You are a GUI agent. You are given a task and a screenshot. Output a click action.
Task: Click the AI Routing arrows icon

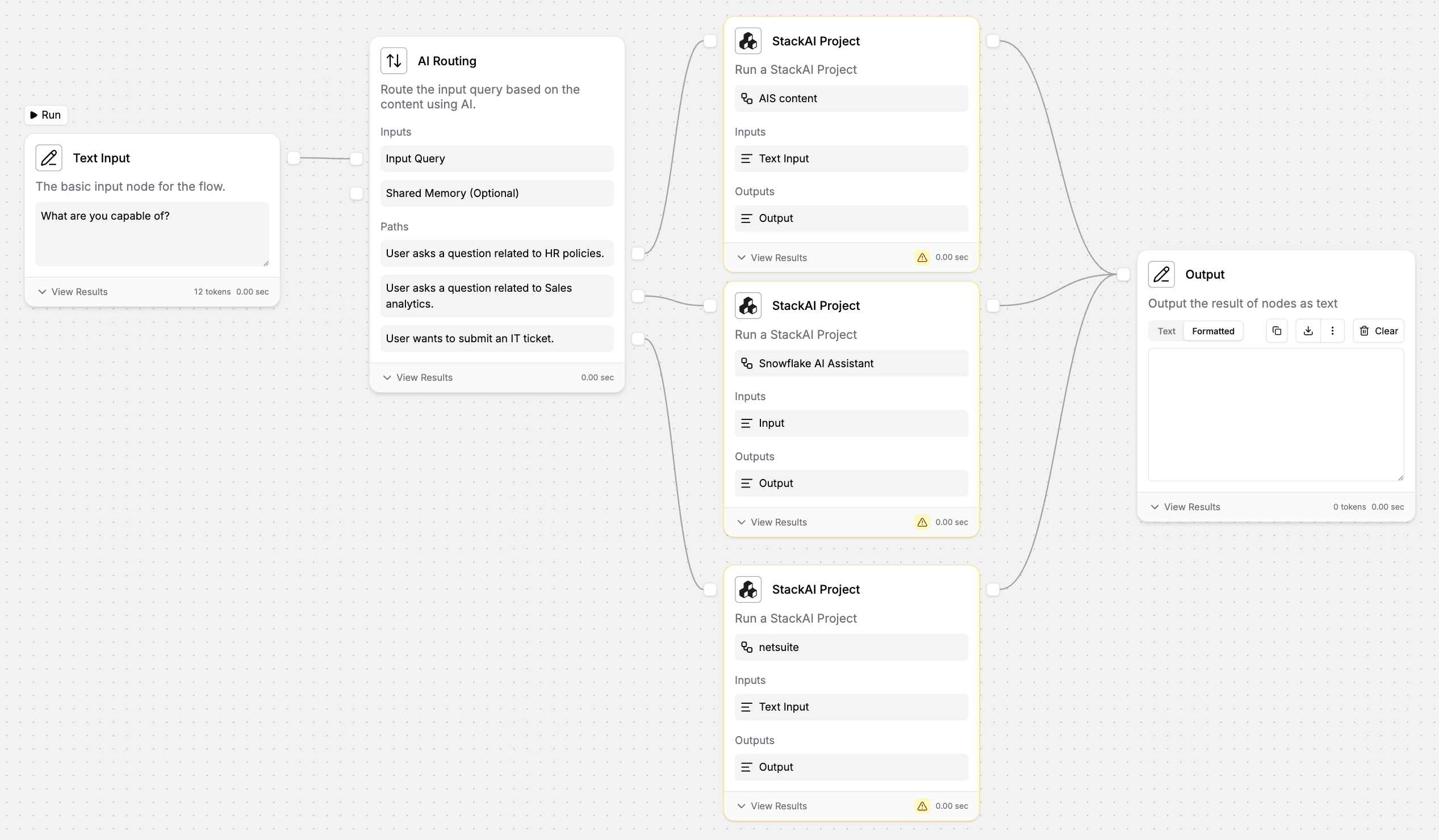coord(394,61)
